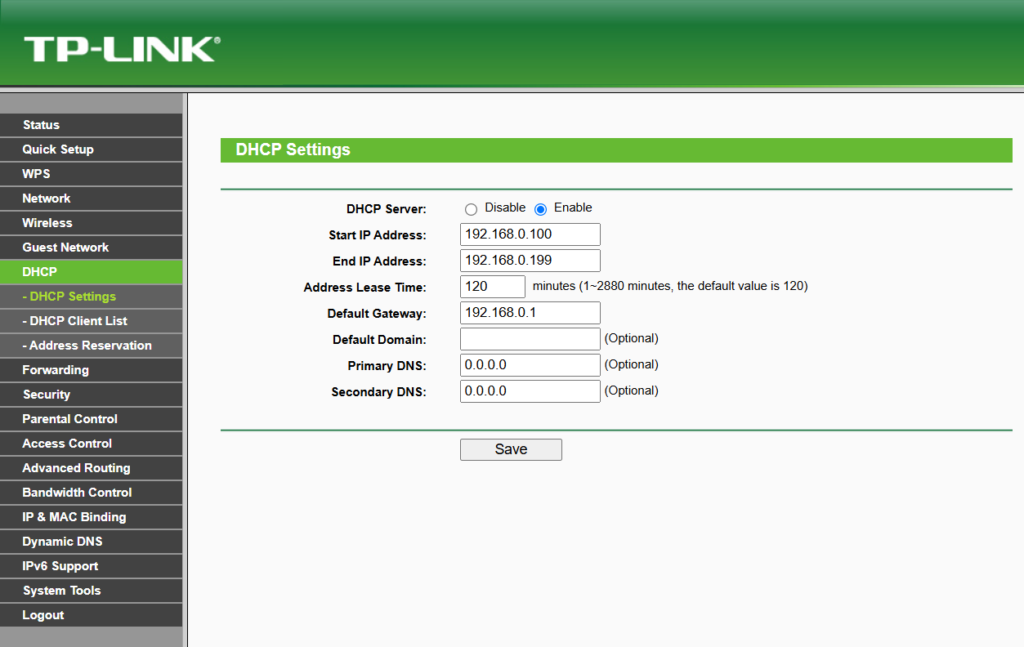The width and height of the screenshot is (1024, 647).
Task: Open the DHCP Client List
Action: coord(91,321)
